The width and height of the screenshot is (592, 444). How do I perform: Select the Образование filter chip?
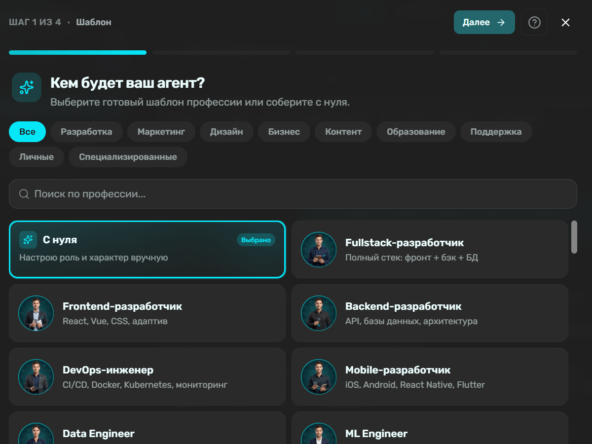[416, 132]
